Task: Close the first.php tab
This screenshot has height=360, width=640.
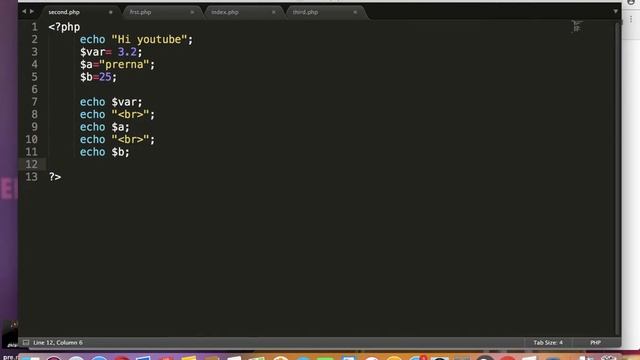Action: [192, 12]
